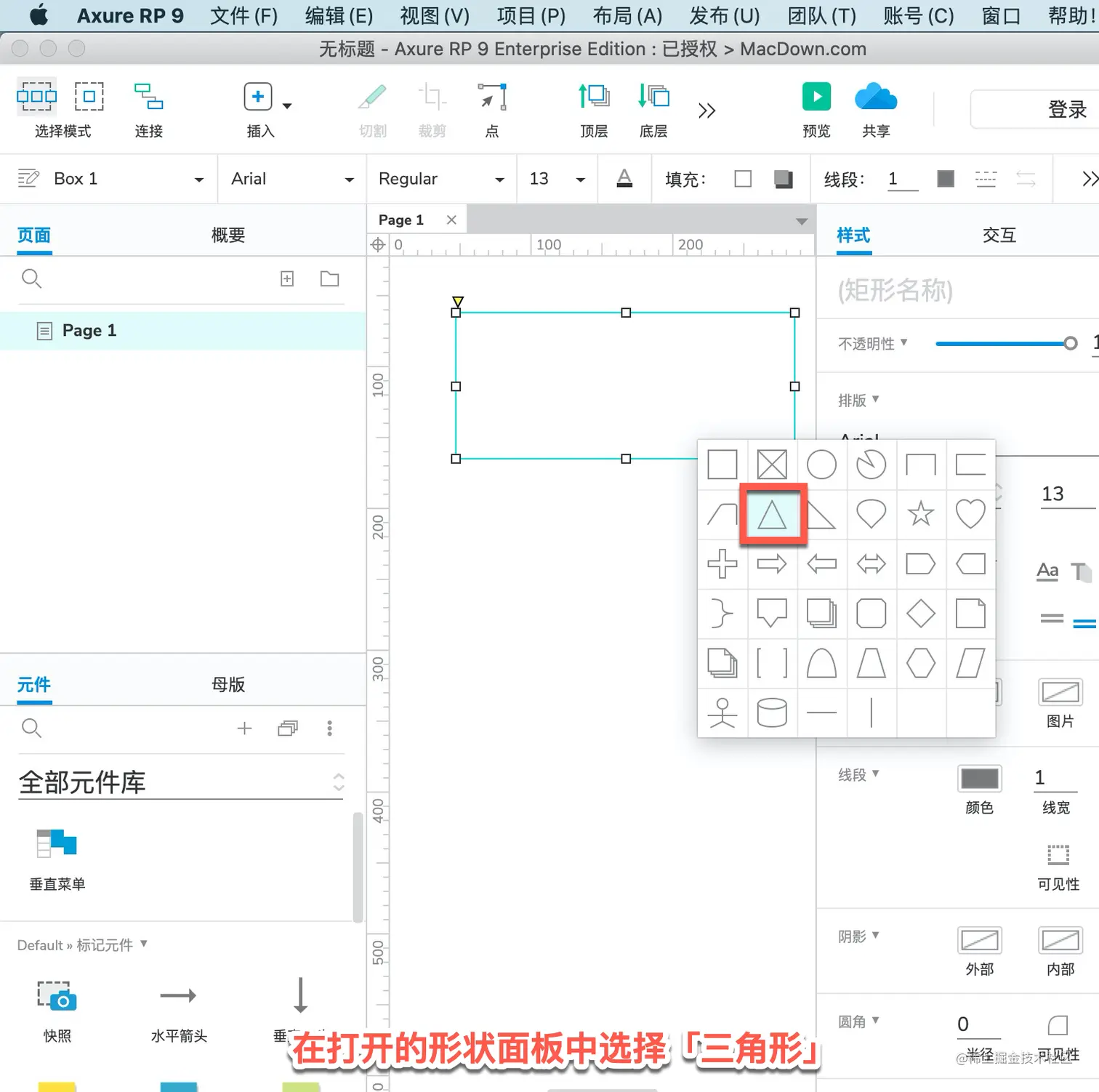Select the diamond shape
1099x1092 pixels.
click(x=921, y=614)
